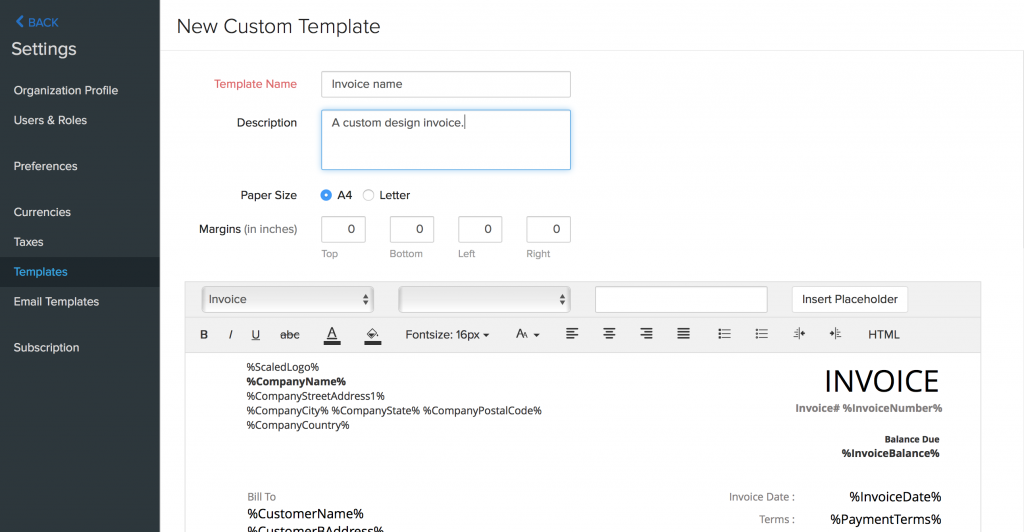Open the Invoice placeholder category dropdown
The width and height of the screenshot is (1024, 532).
(287, 299)
